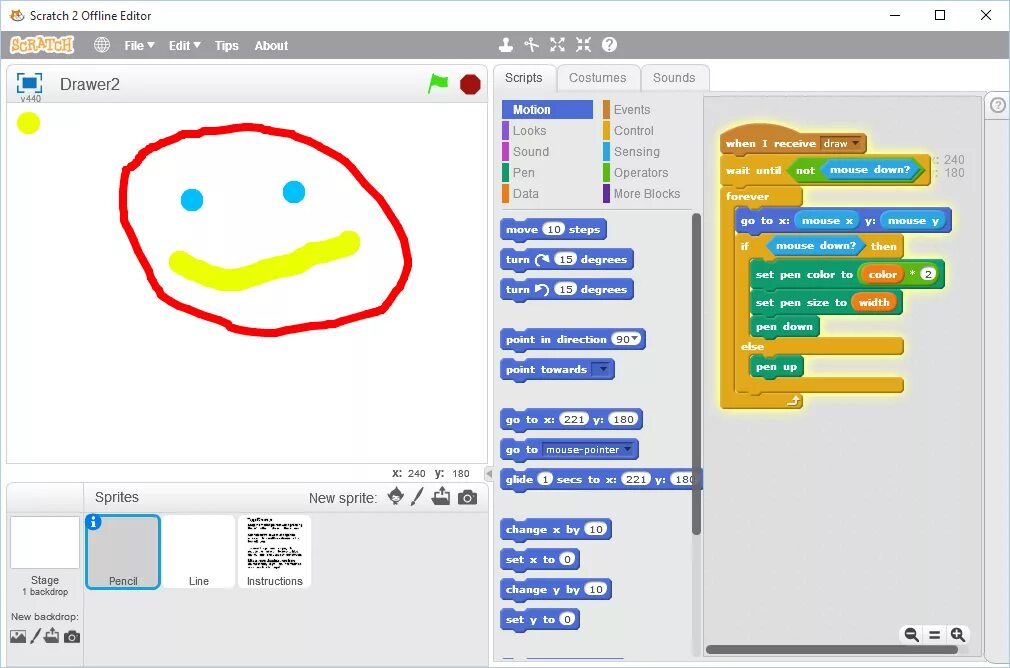Select the Grow sprite tool

click(x=557, y=45)
